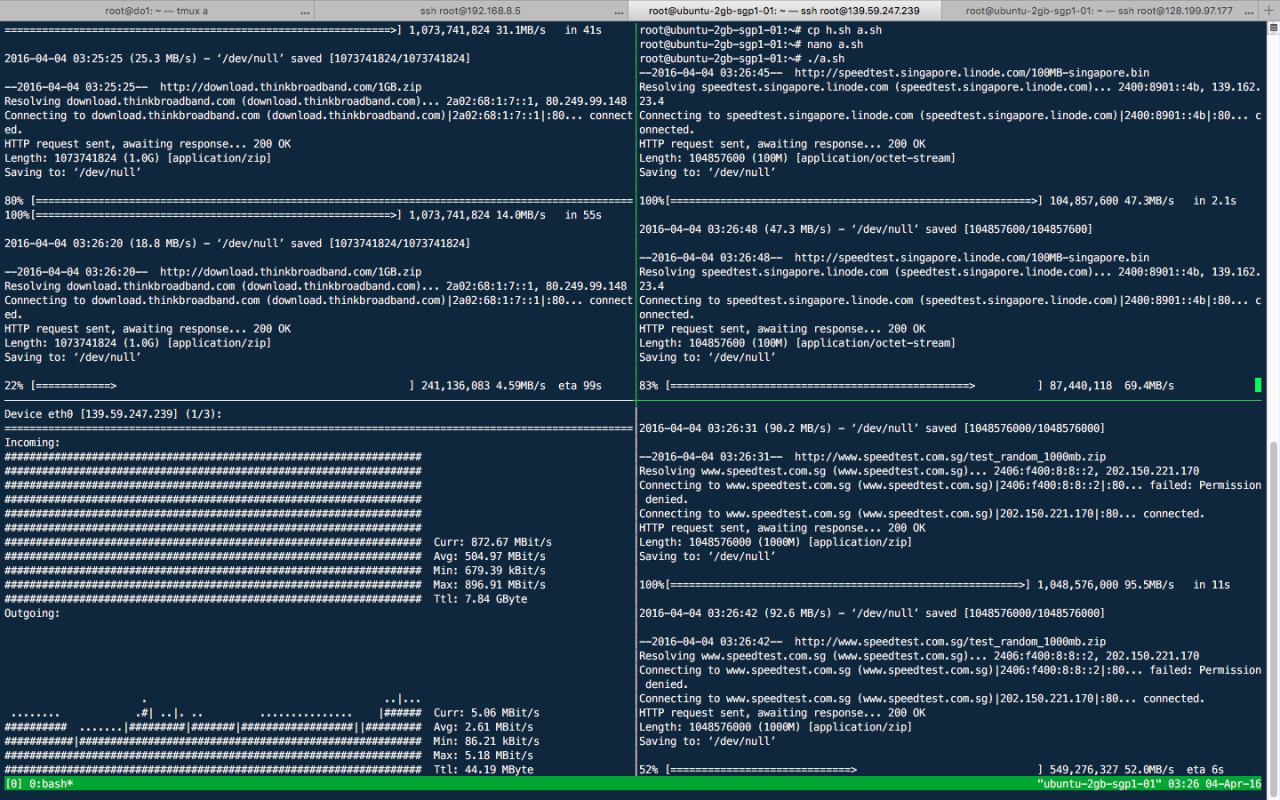Click '1,048,576,000 95.5MB/s in 11s' text

1134,585
